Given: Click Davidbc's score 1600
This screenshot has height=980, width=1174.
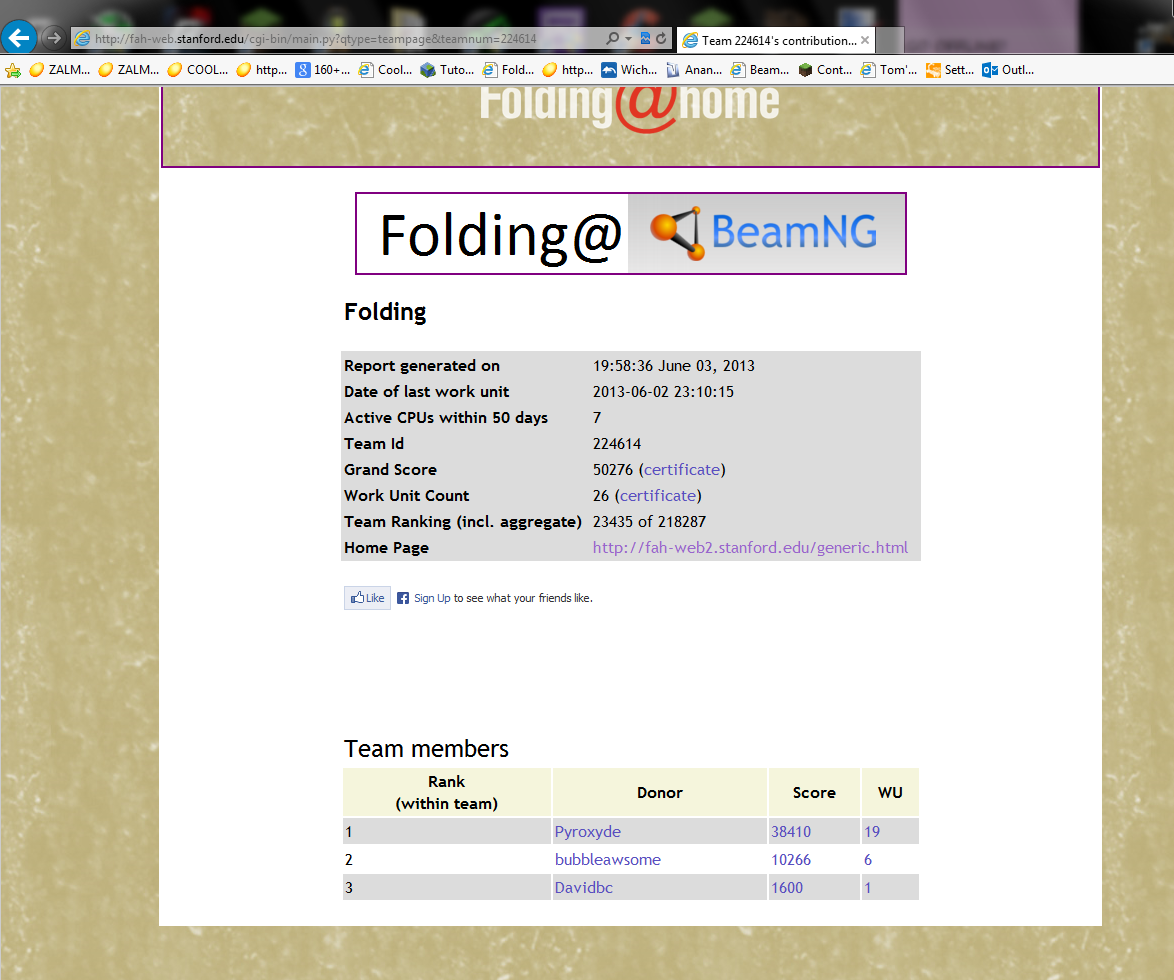Looking at the screenshot, I should [787, 887].
